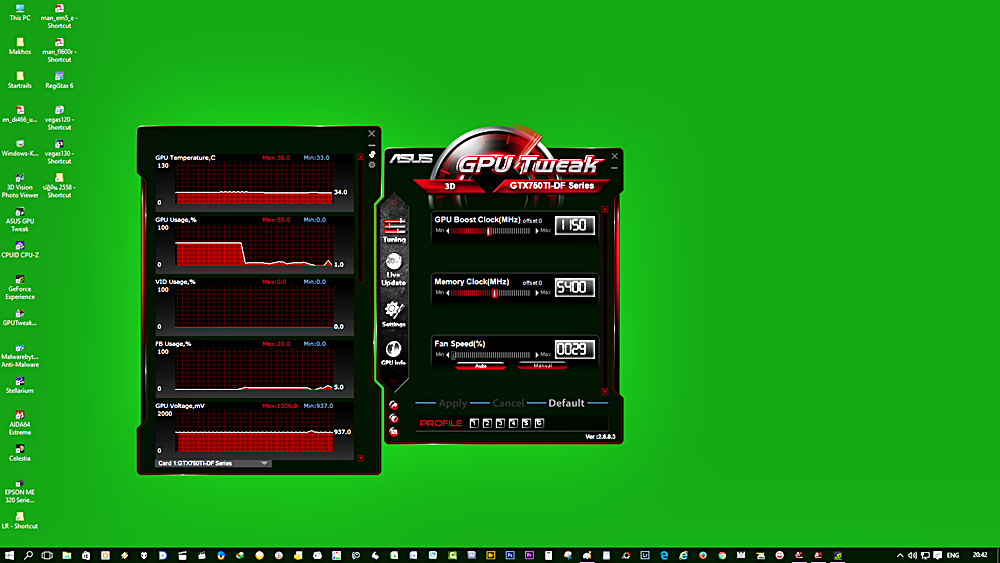
Task: Select profile 1
Action: 474,423
